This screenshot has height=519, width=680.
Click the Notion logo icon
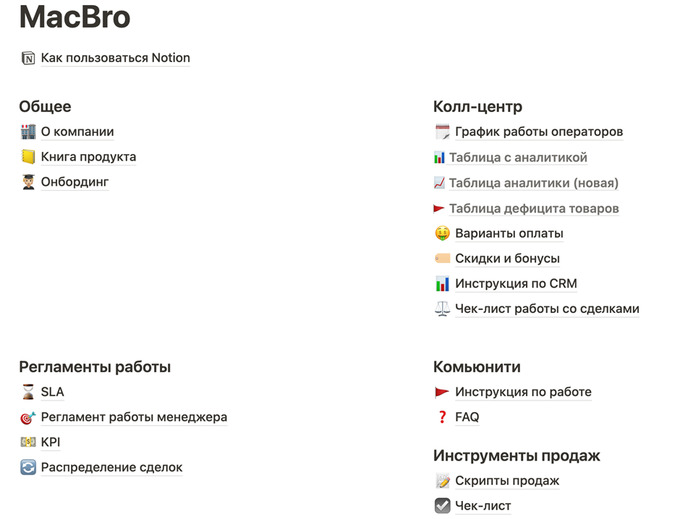(x=28, y=58)
